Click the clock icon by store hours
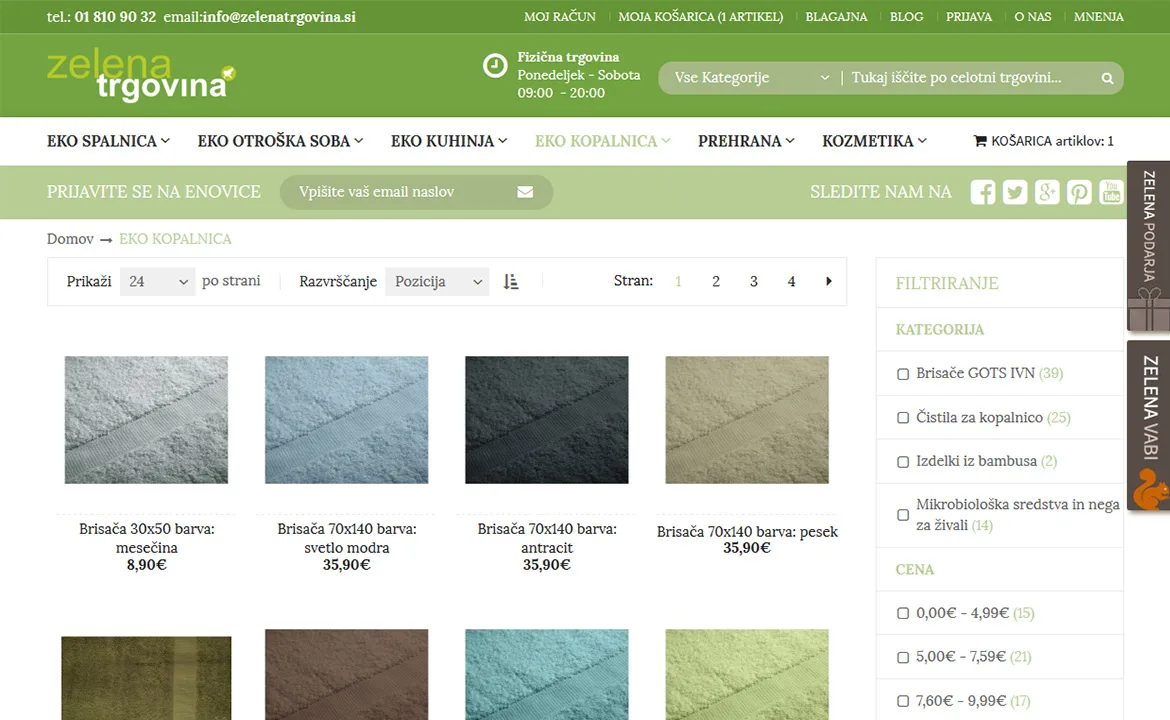The width and height of the screenshot is (1170, 720). [495, 66]
